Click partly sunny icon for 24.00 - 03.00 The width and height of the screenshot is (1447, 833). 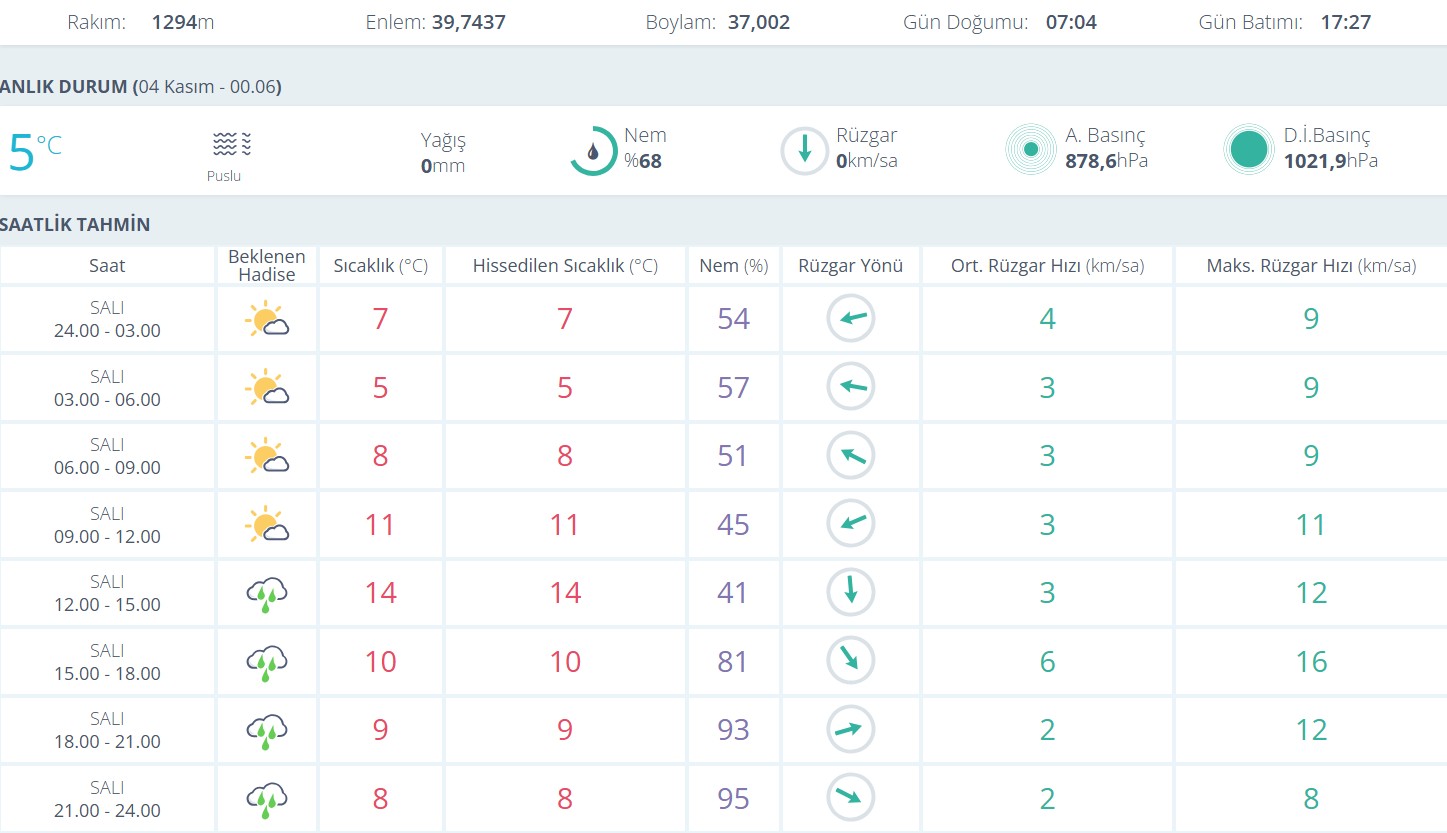266,320
